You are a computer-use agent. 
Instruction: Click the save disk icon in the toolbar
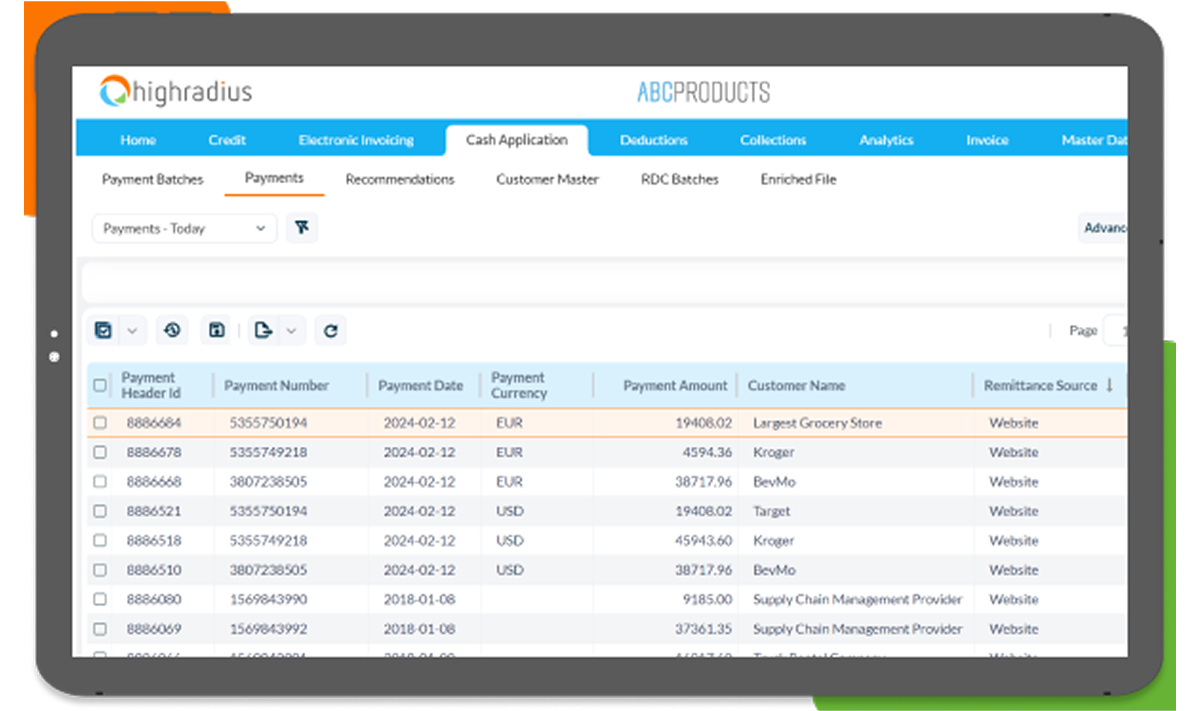click(217, 330)
